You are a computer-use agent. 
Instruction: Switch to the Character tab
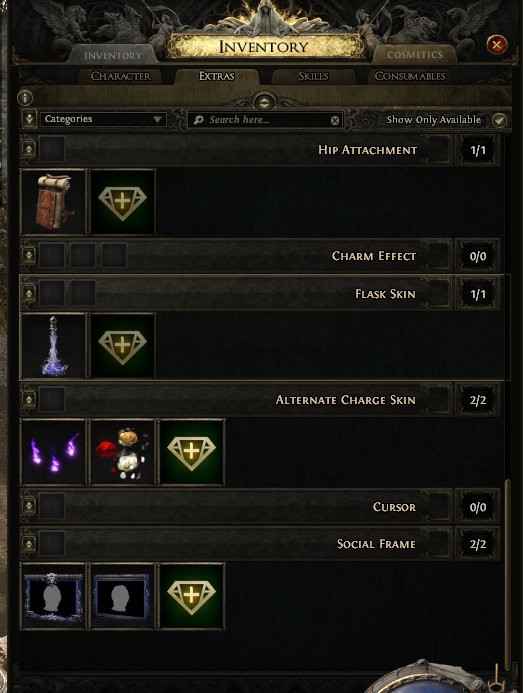coord(120,76)
